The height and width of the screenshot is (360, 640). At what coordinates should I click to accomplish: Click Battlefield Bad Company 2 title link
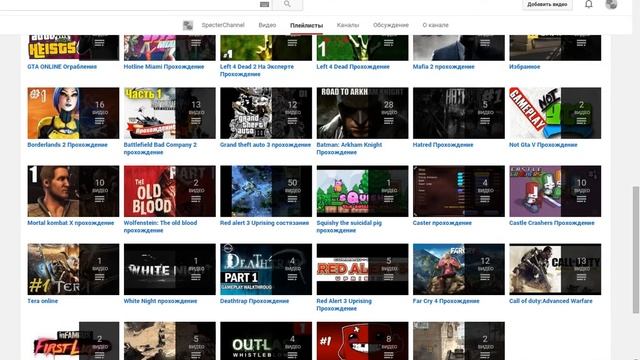click(x=160, y=149)
